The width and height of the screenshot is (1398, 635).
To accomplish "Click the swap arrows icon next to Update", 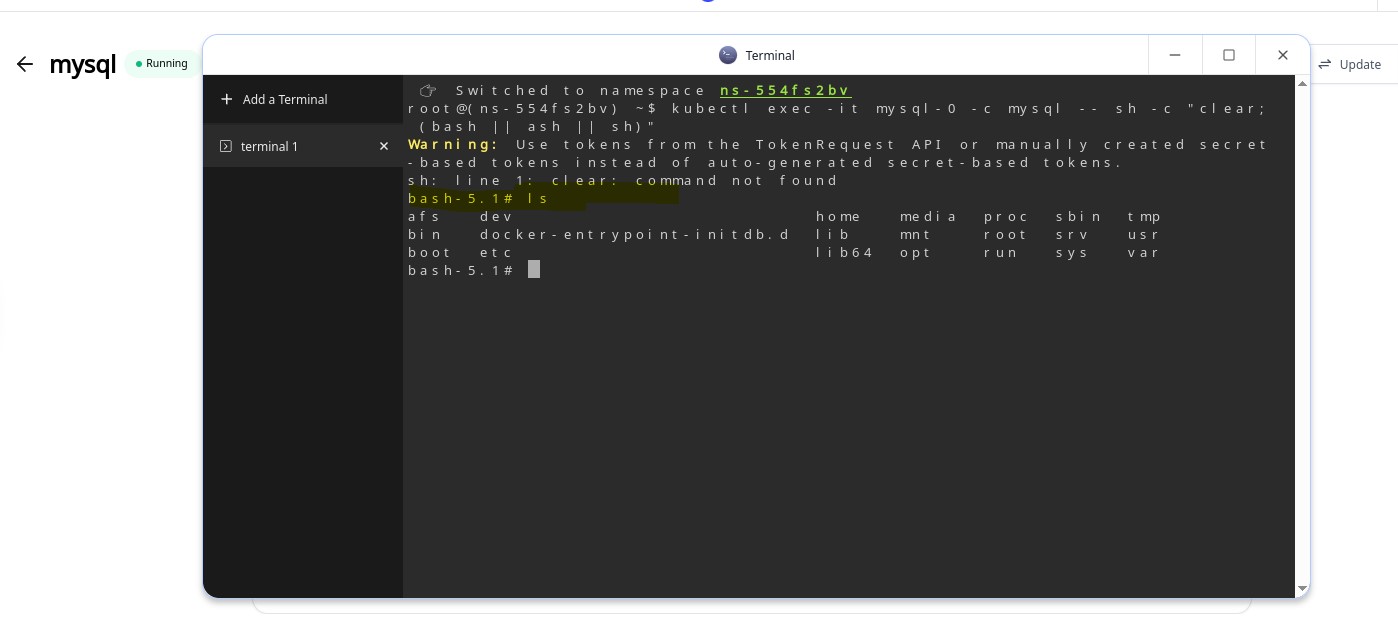I will (1325, 64).
